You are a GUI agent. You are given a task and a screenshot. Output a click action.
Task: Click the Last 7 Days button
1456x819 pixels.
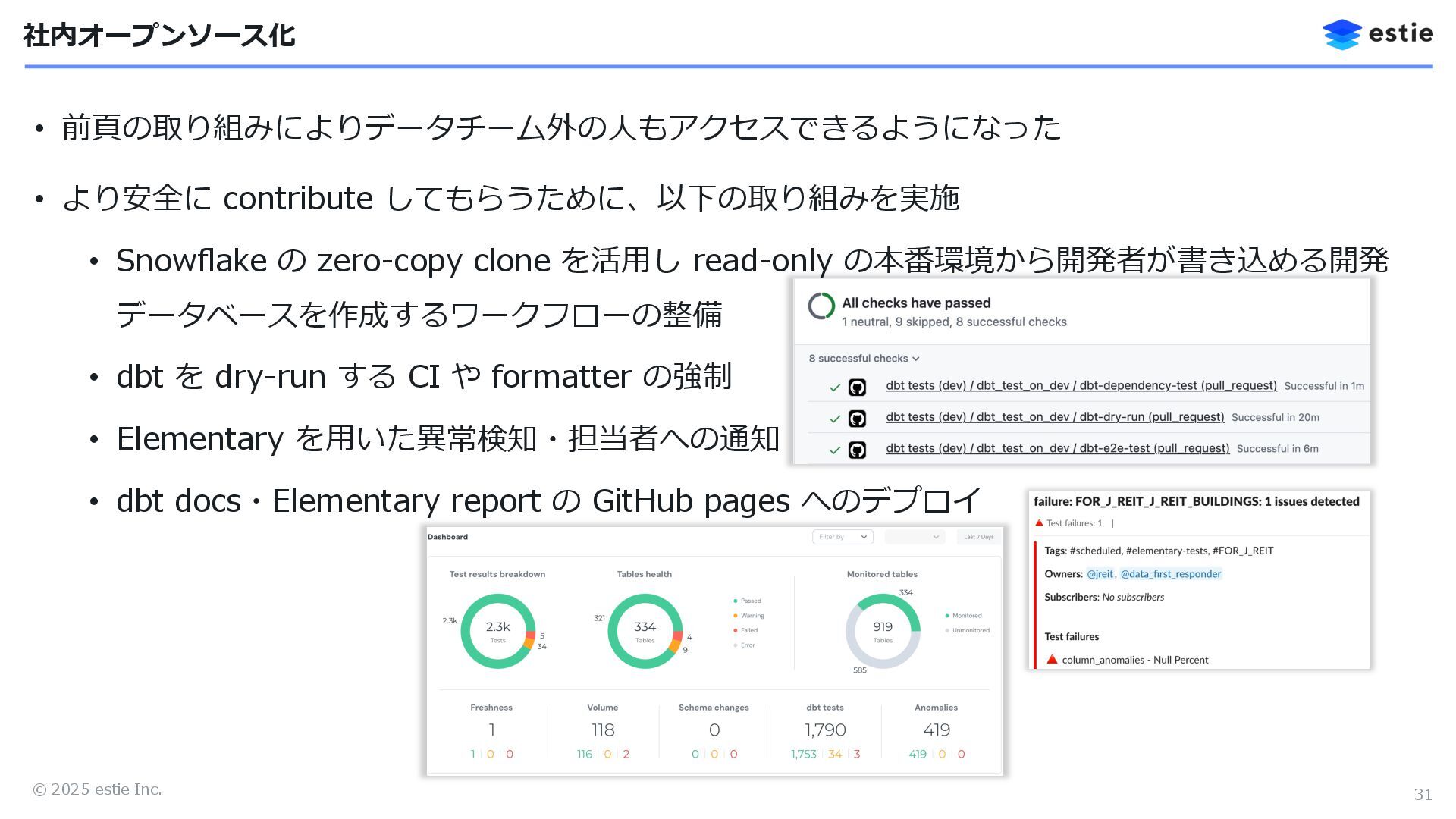978,537
